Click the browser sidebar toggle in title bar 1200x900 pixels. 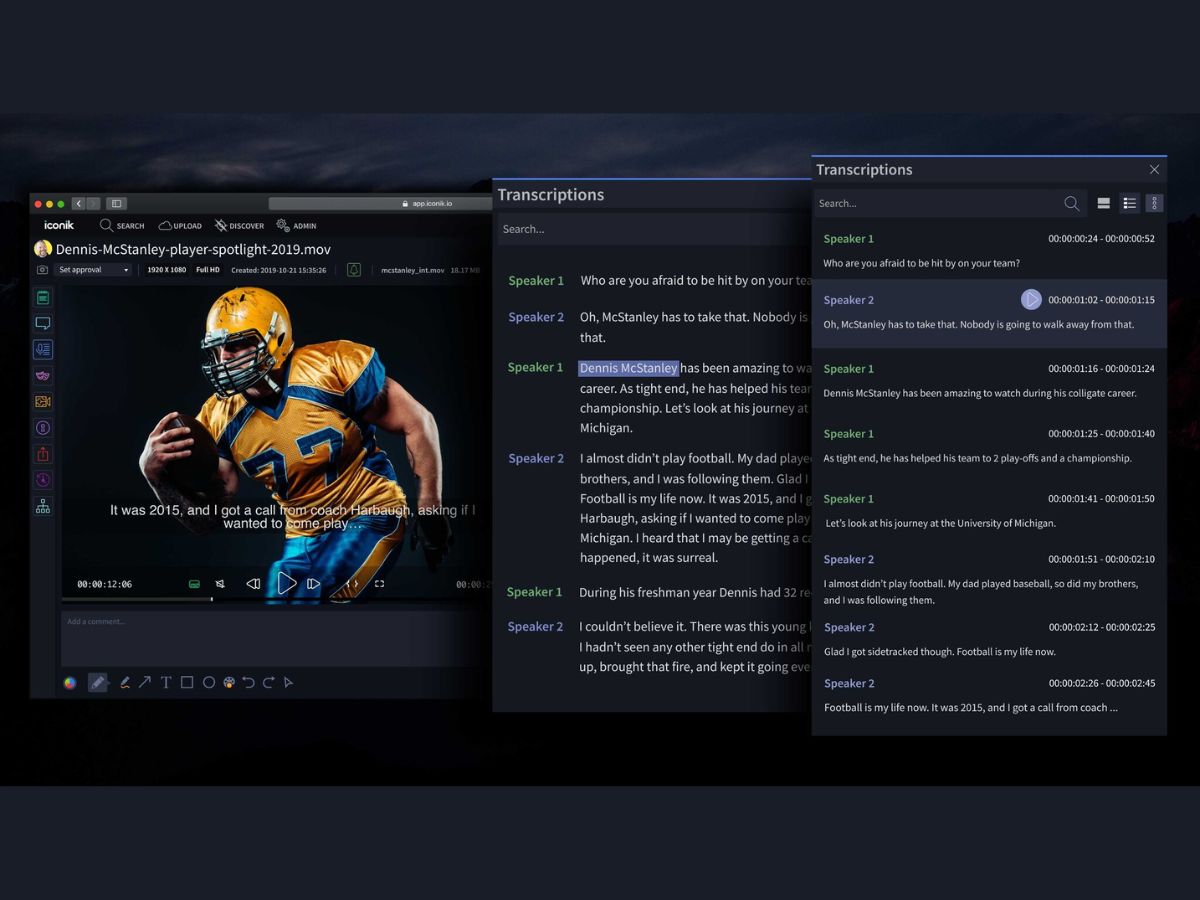coord(115,203)
